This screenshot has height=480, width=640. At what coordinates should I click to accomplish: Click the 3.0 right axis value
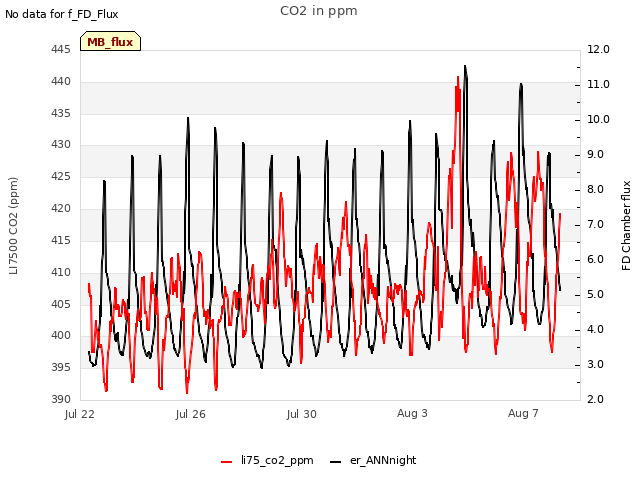click(595, 364)
